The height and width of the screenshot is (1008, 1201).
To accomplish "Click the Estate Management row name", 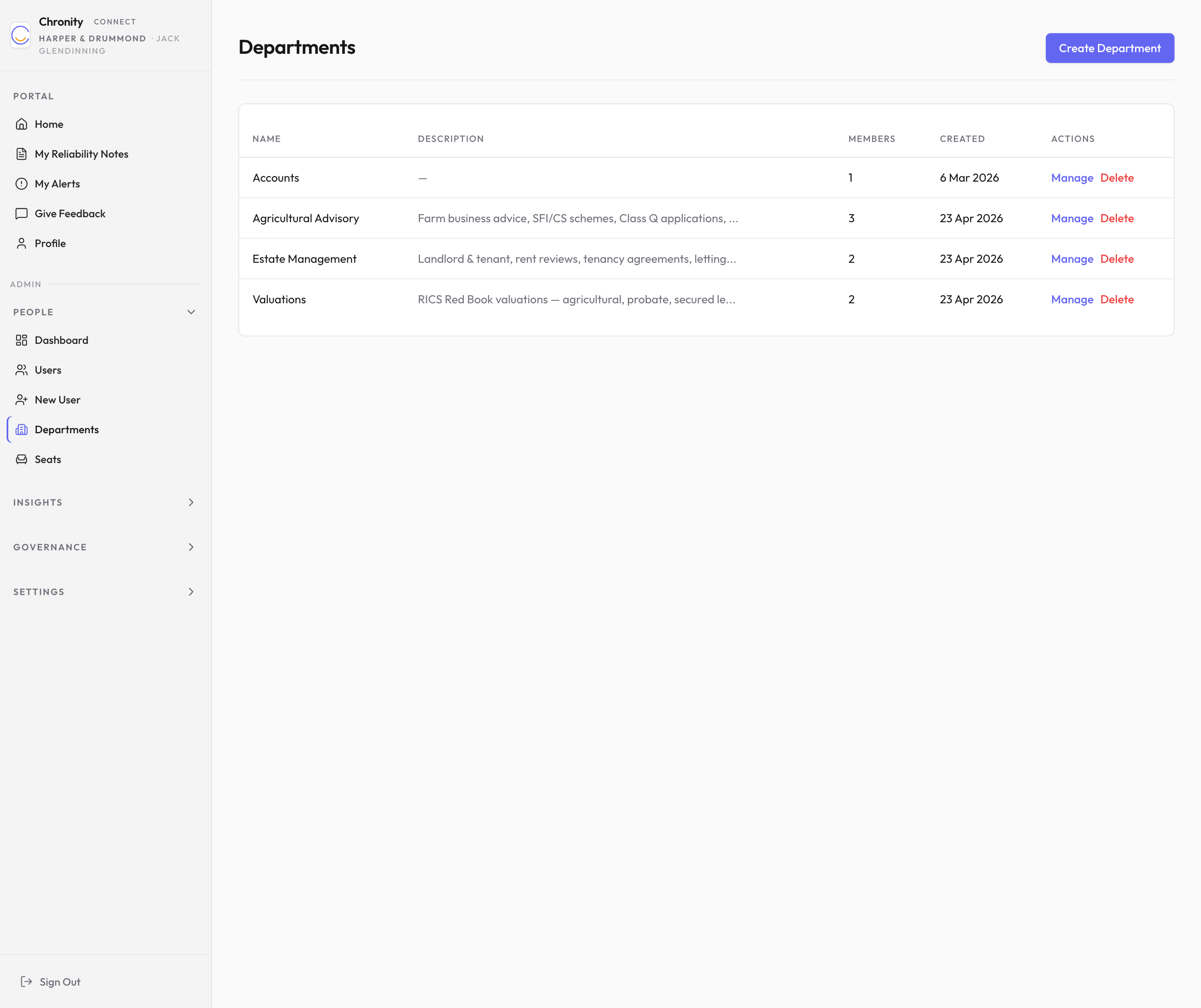I will (304, 259).
